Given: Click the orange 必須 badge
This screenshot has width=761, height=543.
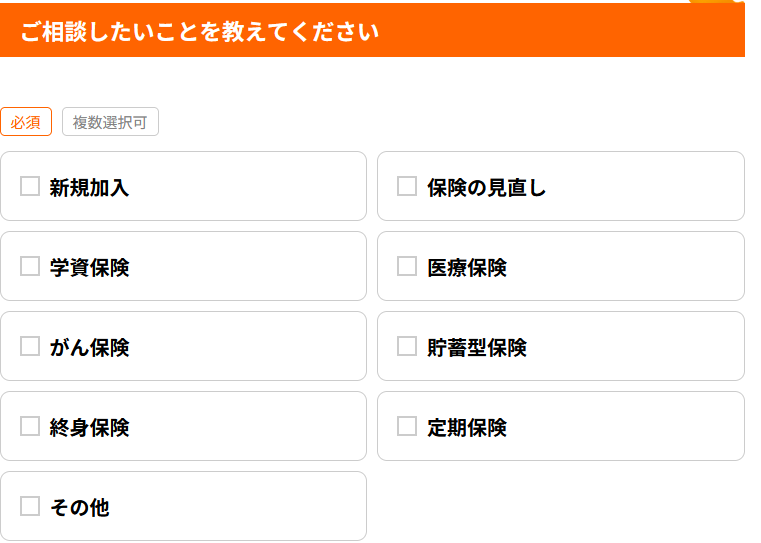Looking at the screenshot, I should 26,122.
